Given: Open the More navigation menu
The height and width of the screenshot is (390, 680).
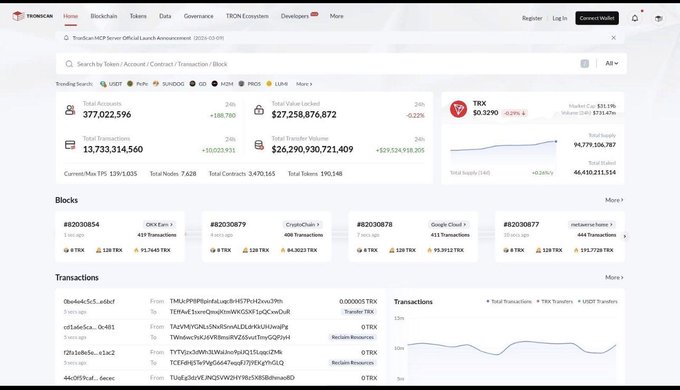Looking at the screenshot, I should coord(337,16).
